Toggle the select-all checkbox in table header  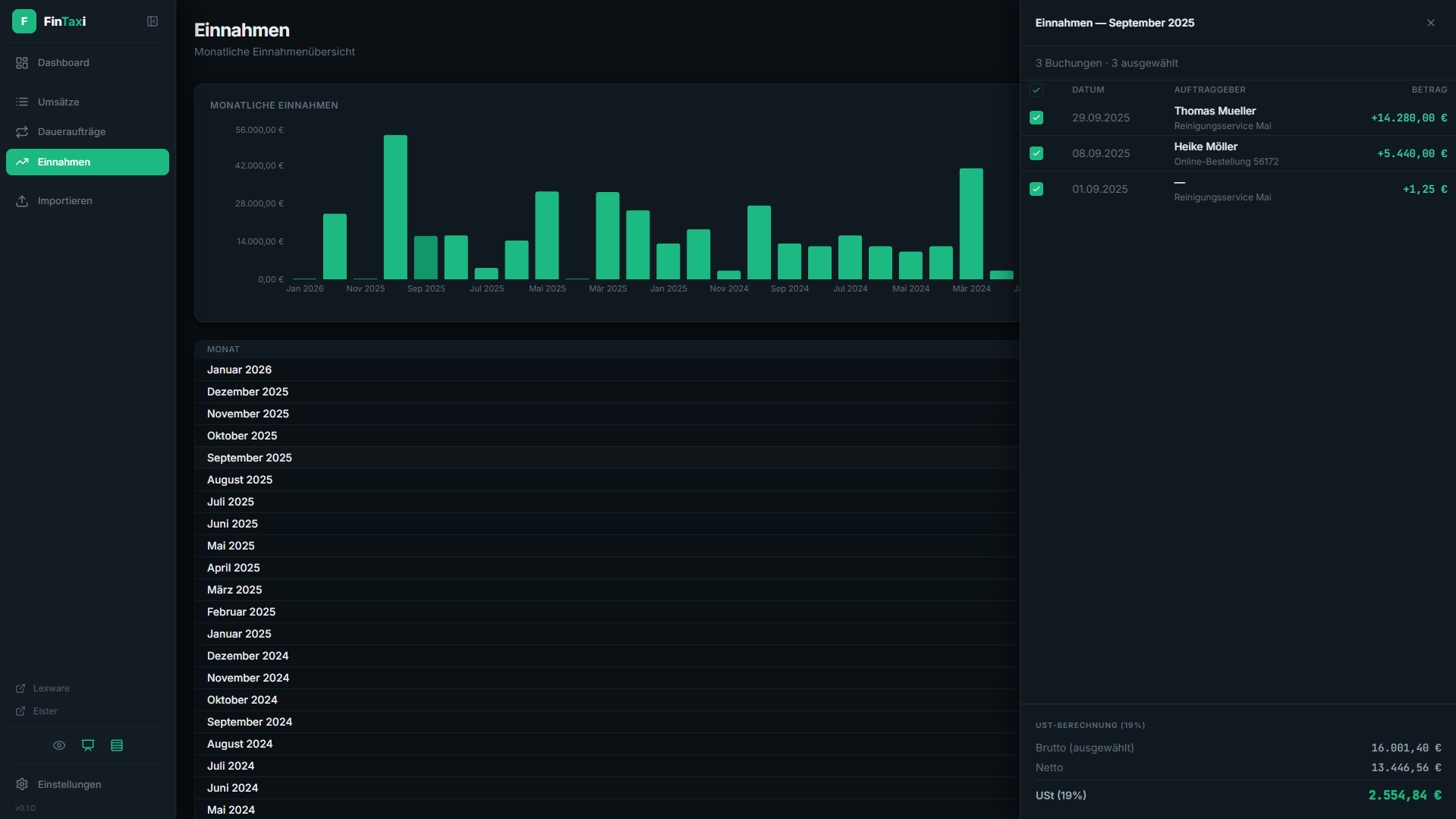tap(1036, 90)
